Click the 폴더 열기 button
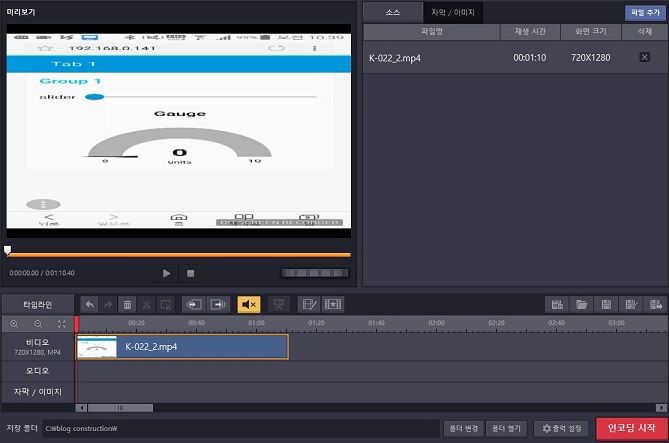Screen dimensions: 669x443 click(506, 428)
